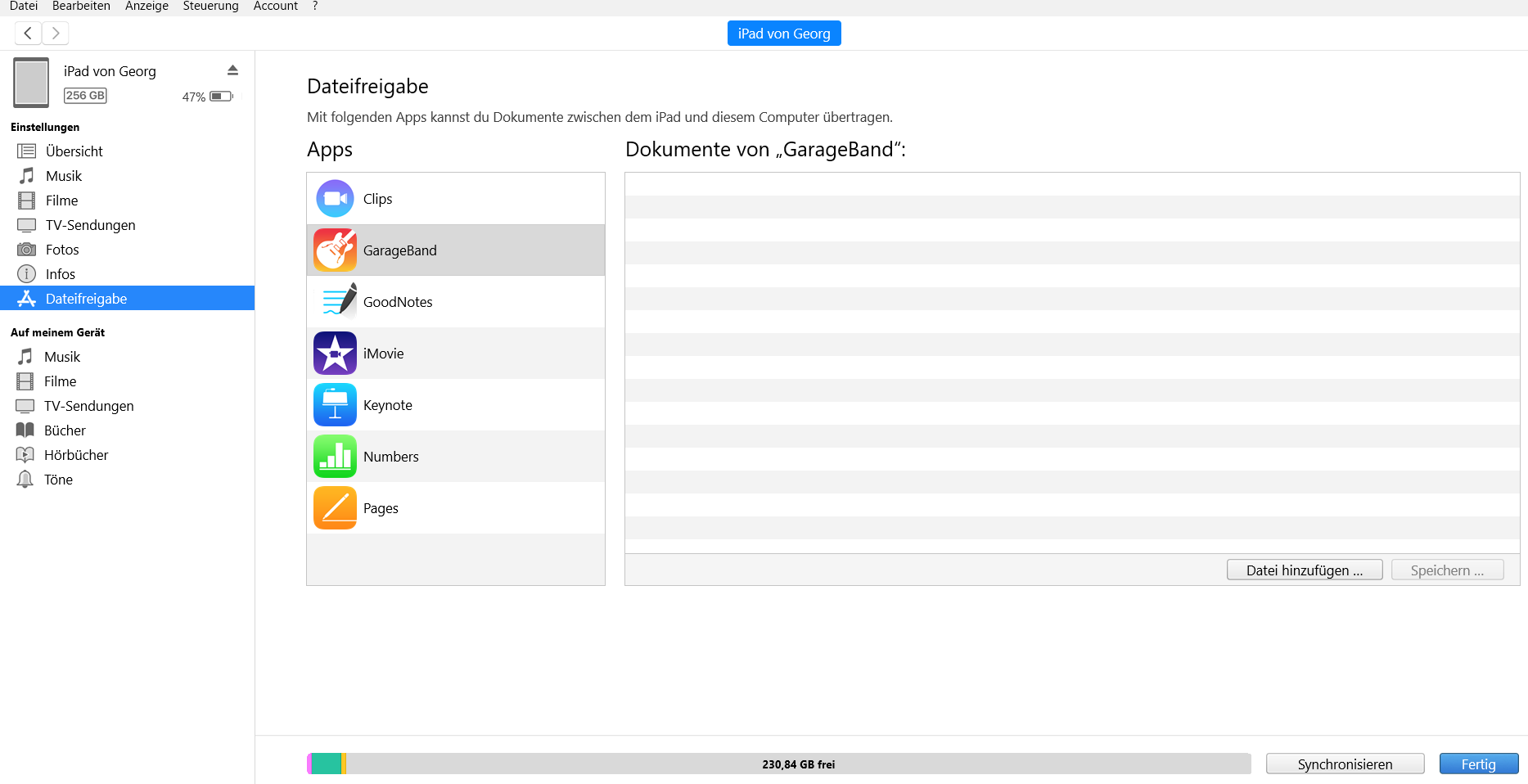Click the Infos icon

click(27, 274)
